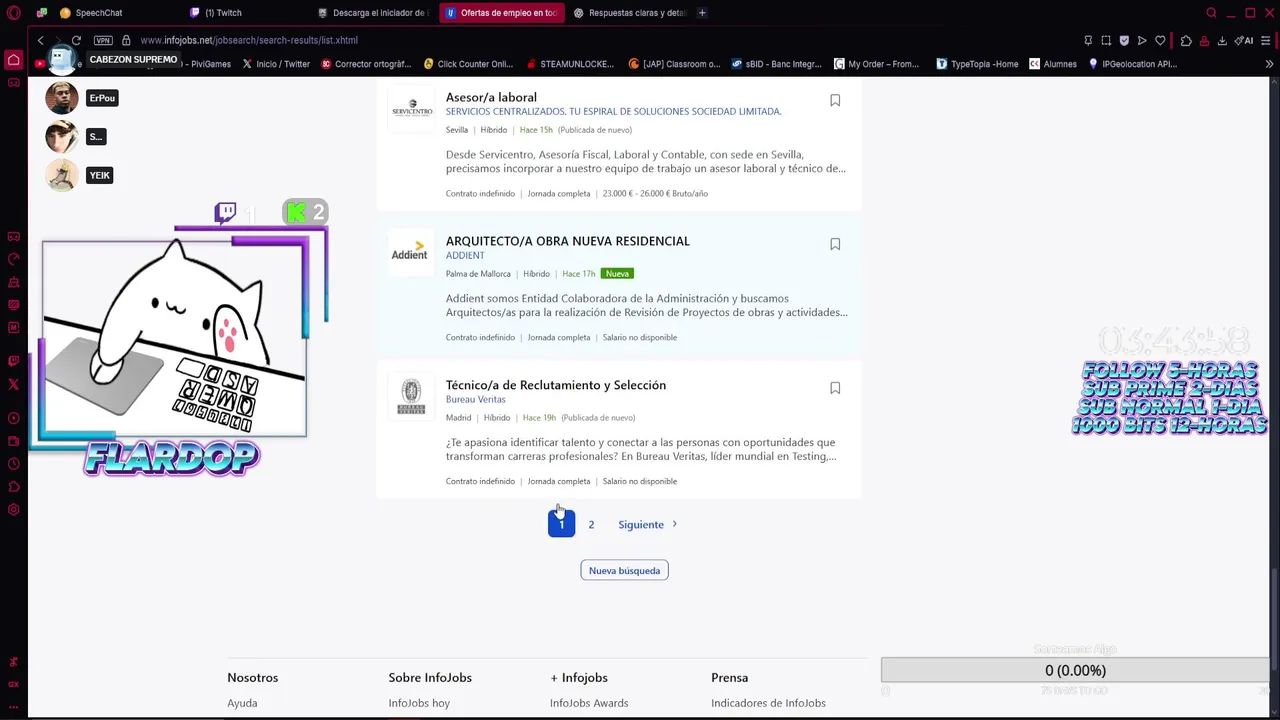Open the Easy Setup menu icon
This screenshot has height=720, width=1280.
pos(1265,40)
